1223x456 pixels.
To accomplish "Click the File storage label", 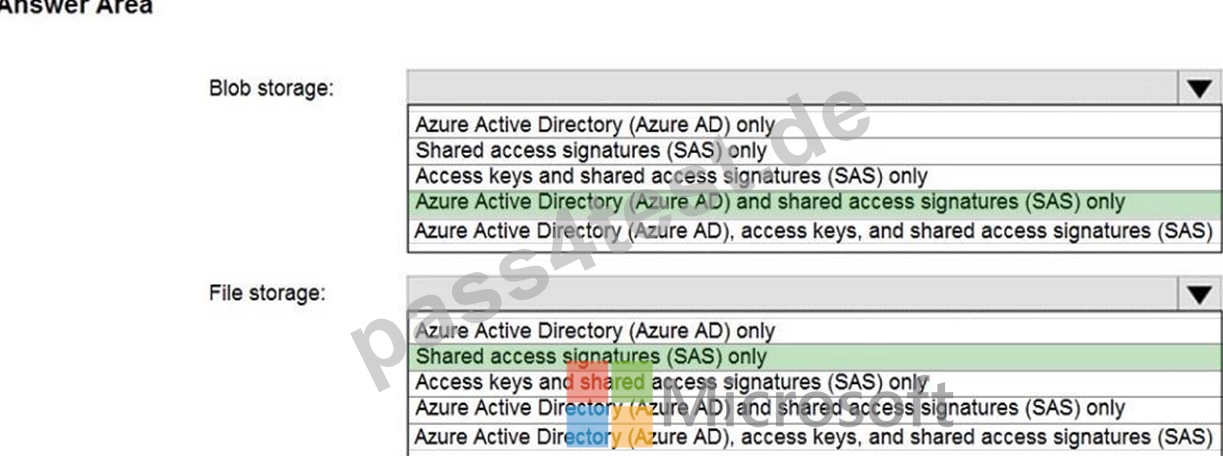I will pos(267,294).
